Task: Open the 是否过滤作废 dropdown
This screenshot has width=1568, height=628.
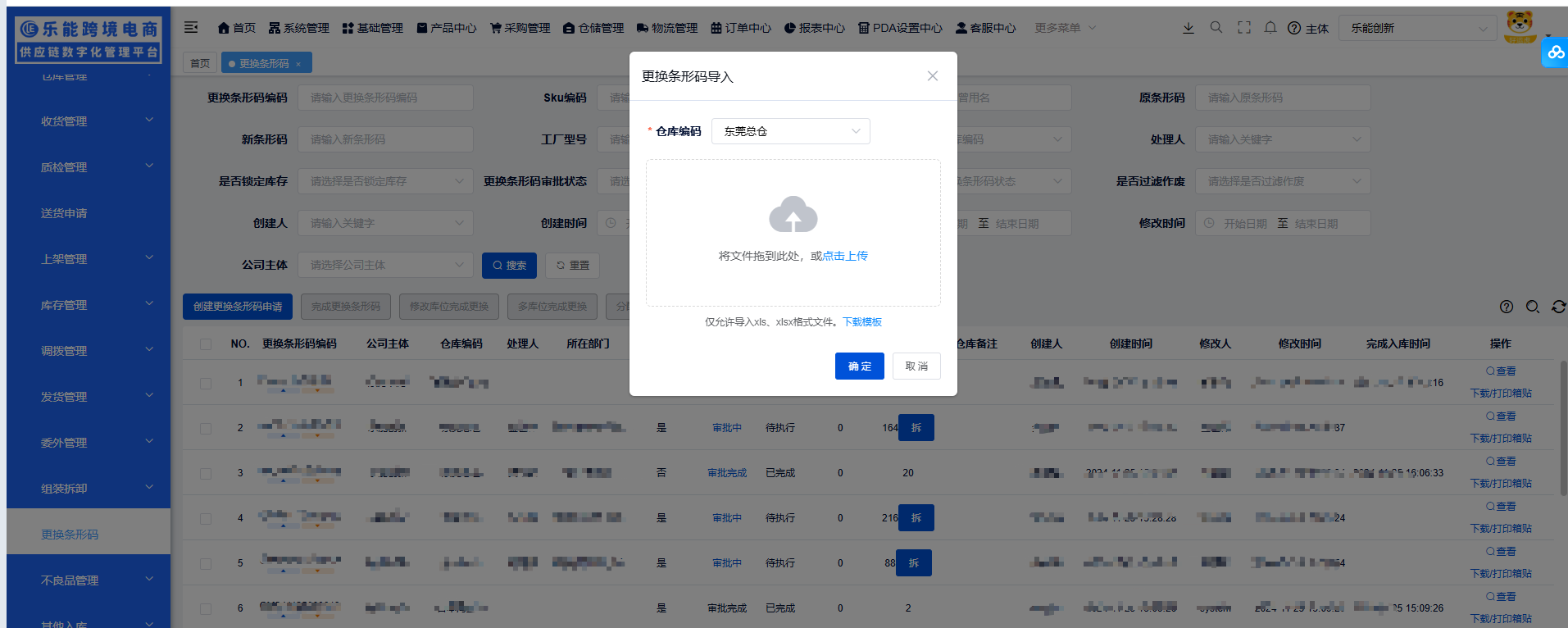Action: 1283,181
